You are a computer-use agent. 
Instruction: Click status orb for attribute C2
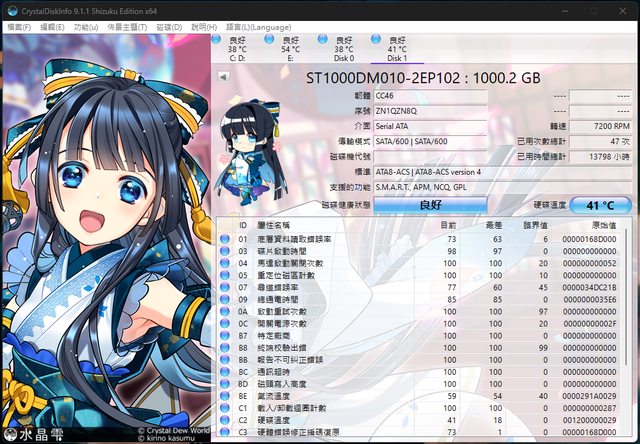point(225,421)
